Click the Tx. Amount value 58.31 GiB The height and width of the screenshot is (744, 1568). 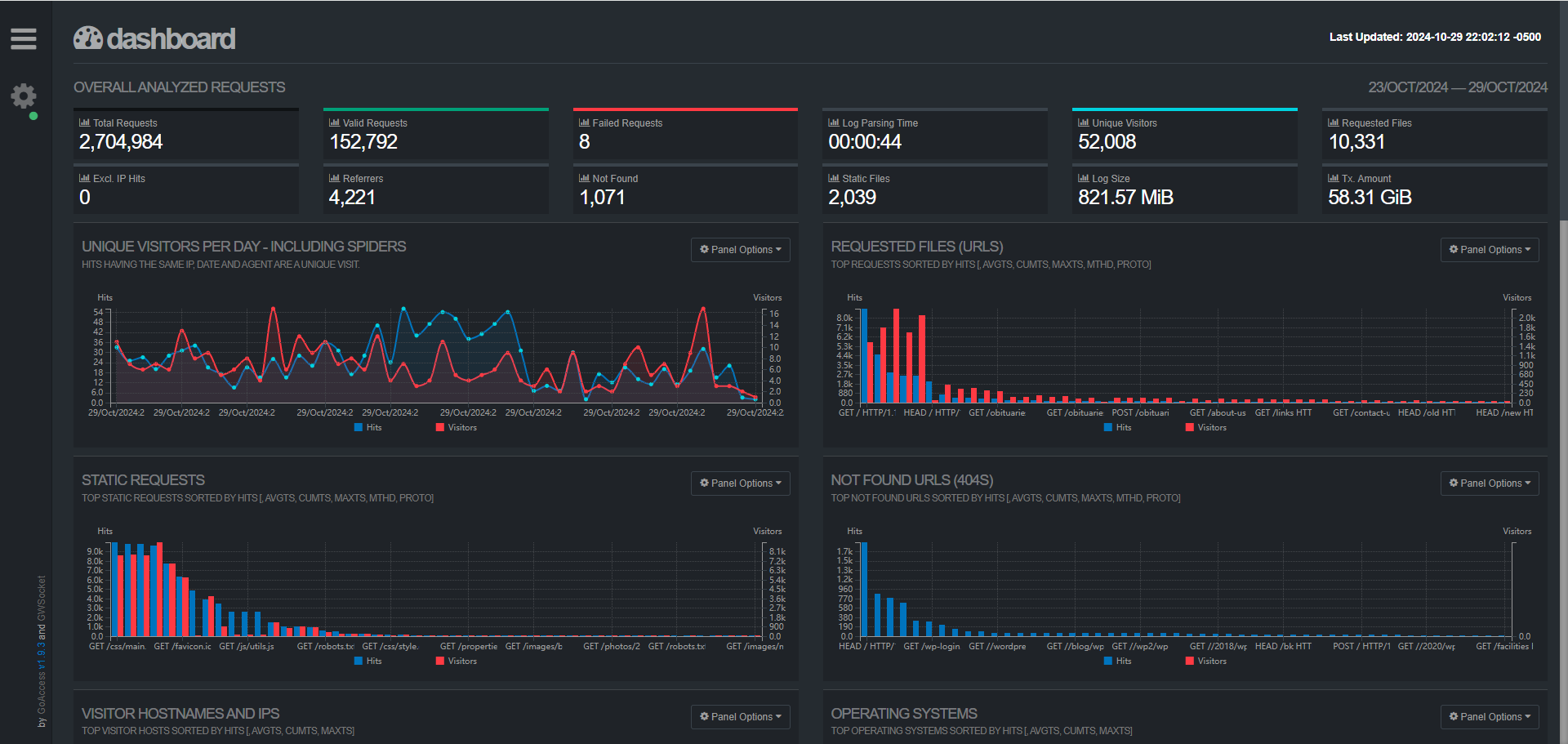click(1370, 198)
